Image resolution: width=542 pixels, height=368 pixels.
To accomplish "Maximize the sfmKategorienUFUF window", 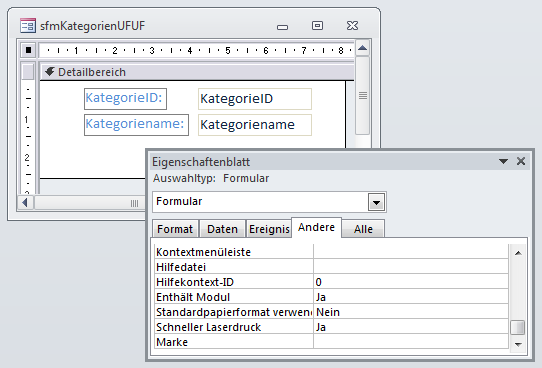I will (317, 26).
